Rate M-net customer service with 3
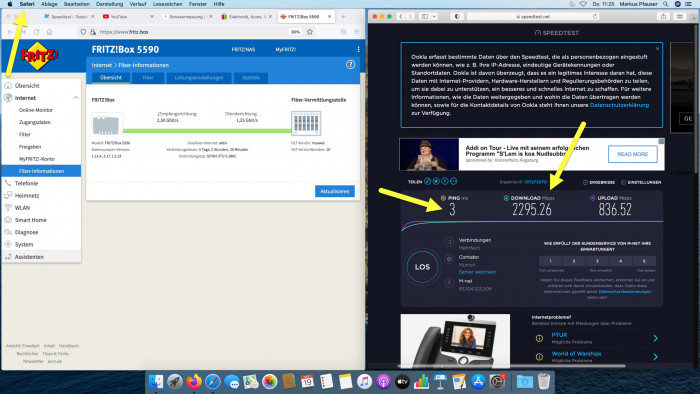 pyautogui.click(x=597, y=261)
